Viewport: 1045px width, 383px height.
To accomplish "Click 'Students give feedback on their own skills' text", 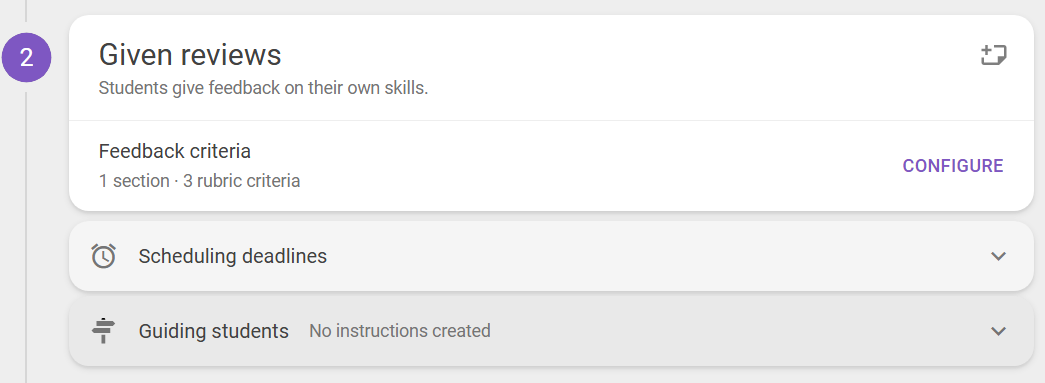I will 263,88.
